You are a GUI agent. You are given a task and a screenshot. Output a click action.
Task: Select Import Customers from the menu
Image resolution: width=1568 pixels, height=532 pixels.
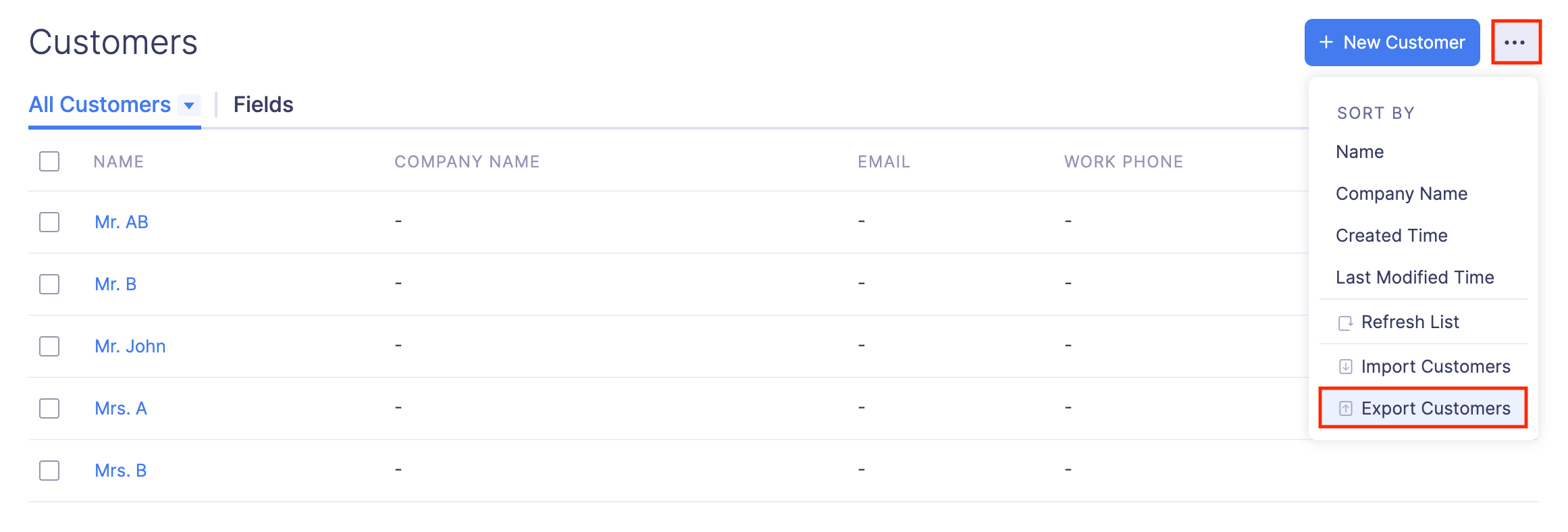click(1436, 367)
